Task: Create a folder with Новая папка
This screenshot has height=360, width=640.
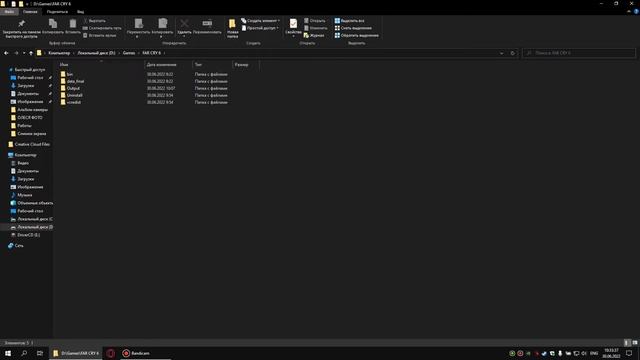Action: coord(232,29)
